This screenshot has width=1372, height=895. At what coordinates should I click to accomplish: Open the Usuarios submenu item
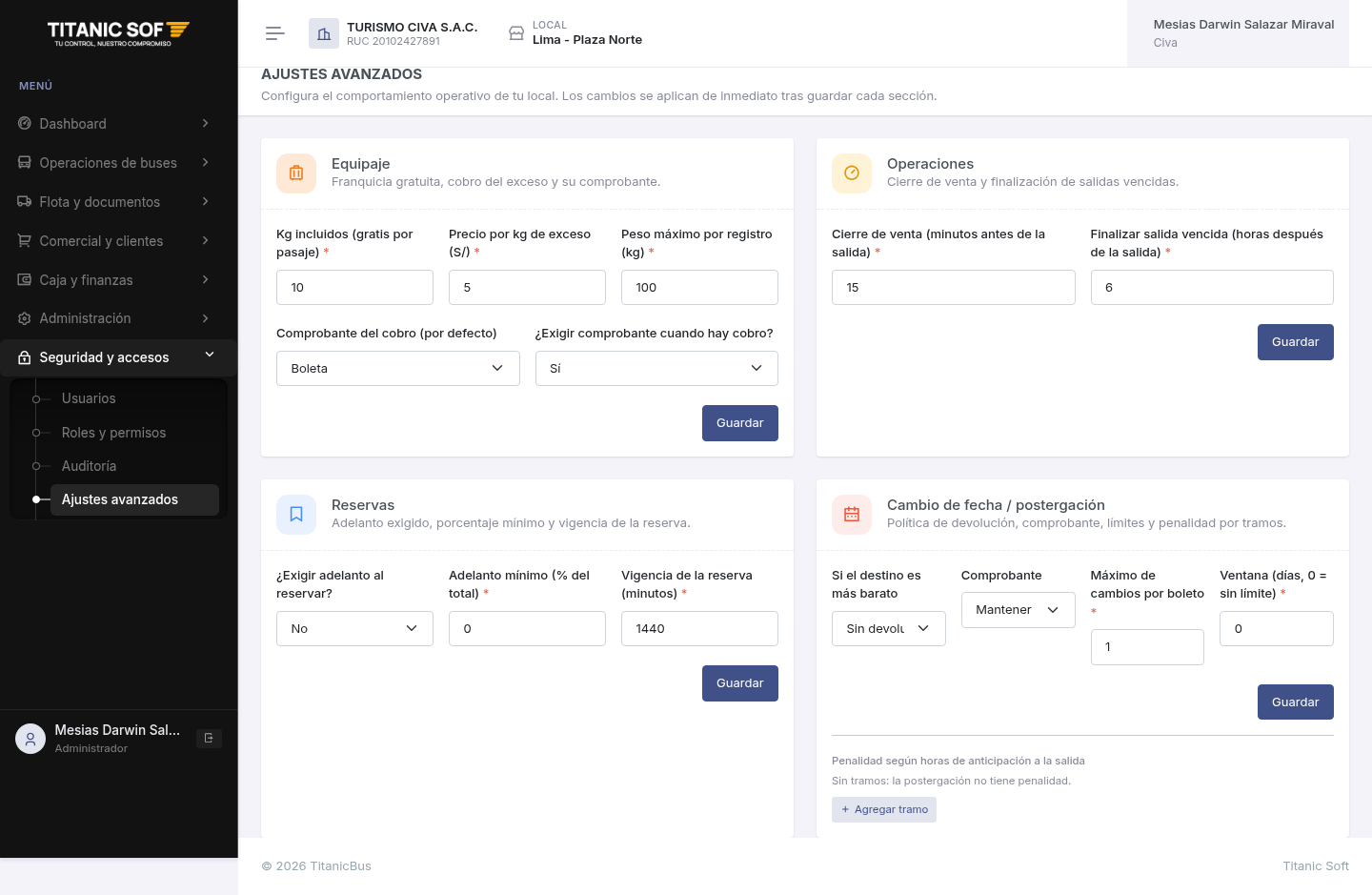[x=89, y=398]
